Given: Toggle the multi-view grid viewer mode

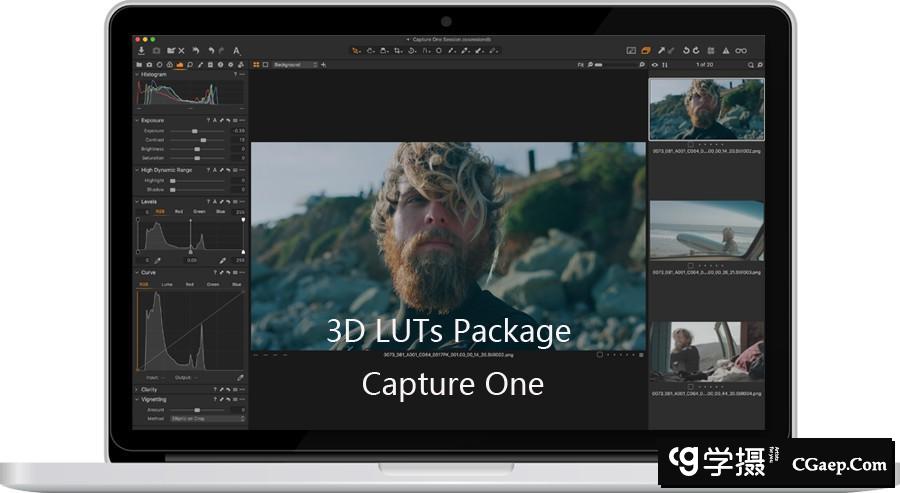Looking at the screenshot, I should pos(256,64).
